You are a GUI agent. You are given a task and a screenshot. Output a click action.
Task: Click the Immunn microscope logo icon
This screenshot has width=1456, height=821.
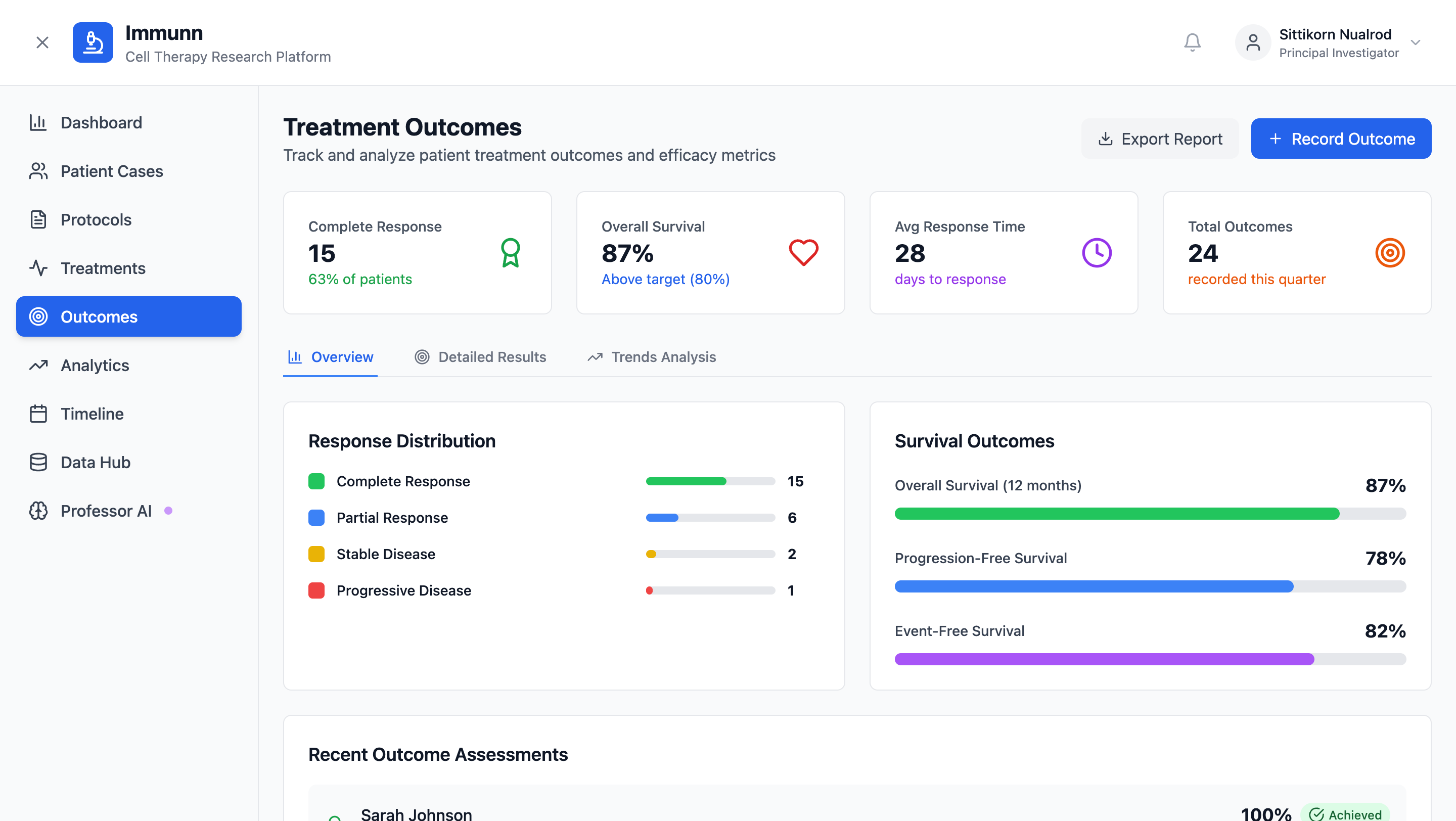tap(93, 42)
